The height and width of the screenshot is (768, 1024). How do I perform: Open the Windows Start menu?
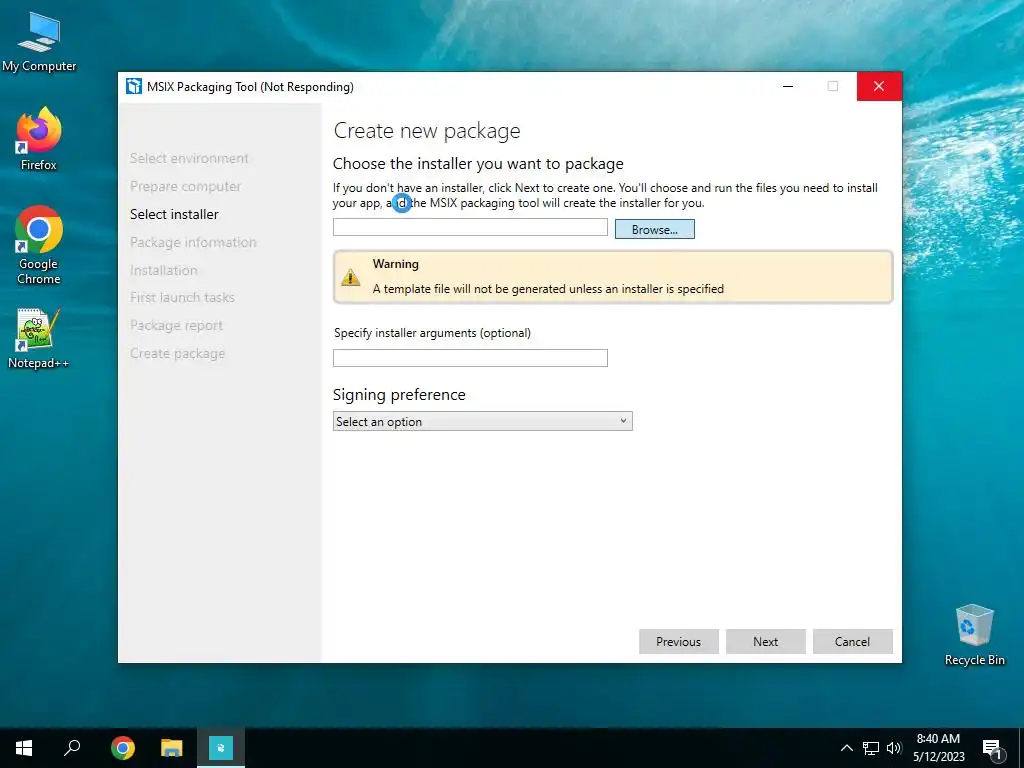[x=24, y=748]
